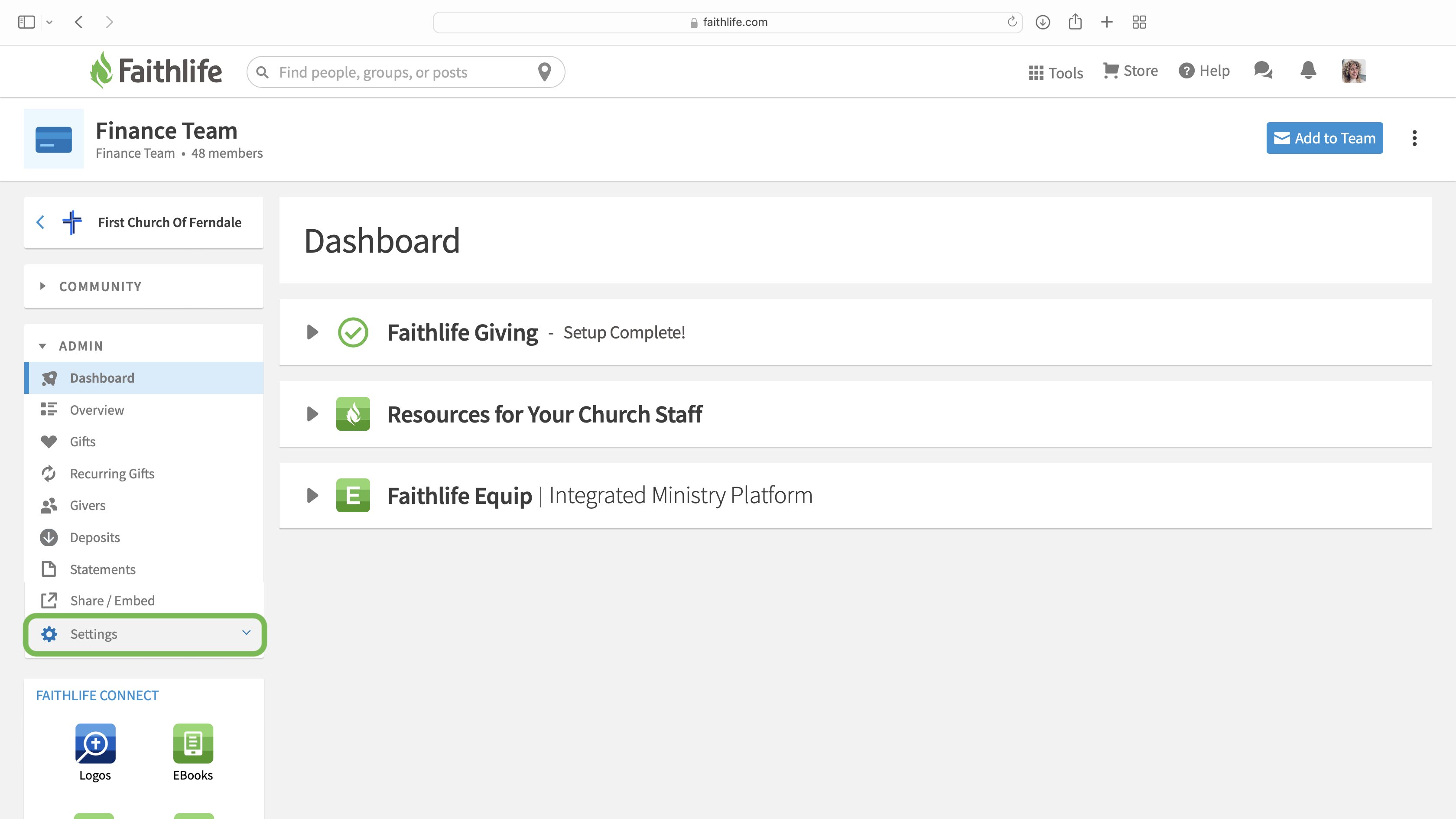Open the Tools grid menu
The image size is (1456, 819).
point(1055,72)
